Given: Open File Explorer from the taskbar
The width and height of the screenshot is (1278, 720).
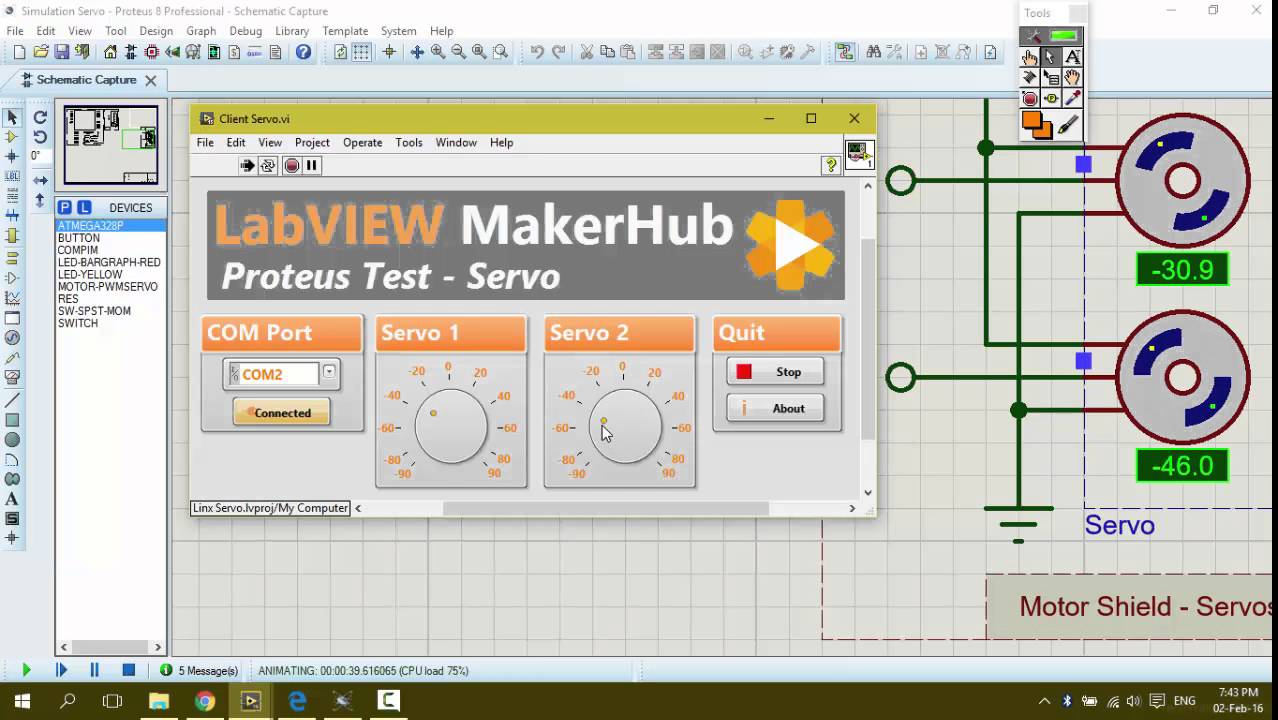Looking at the screenshot, I should coord(159,701).
